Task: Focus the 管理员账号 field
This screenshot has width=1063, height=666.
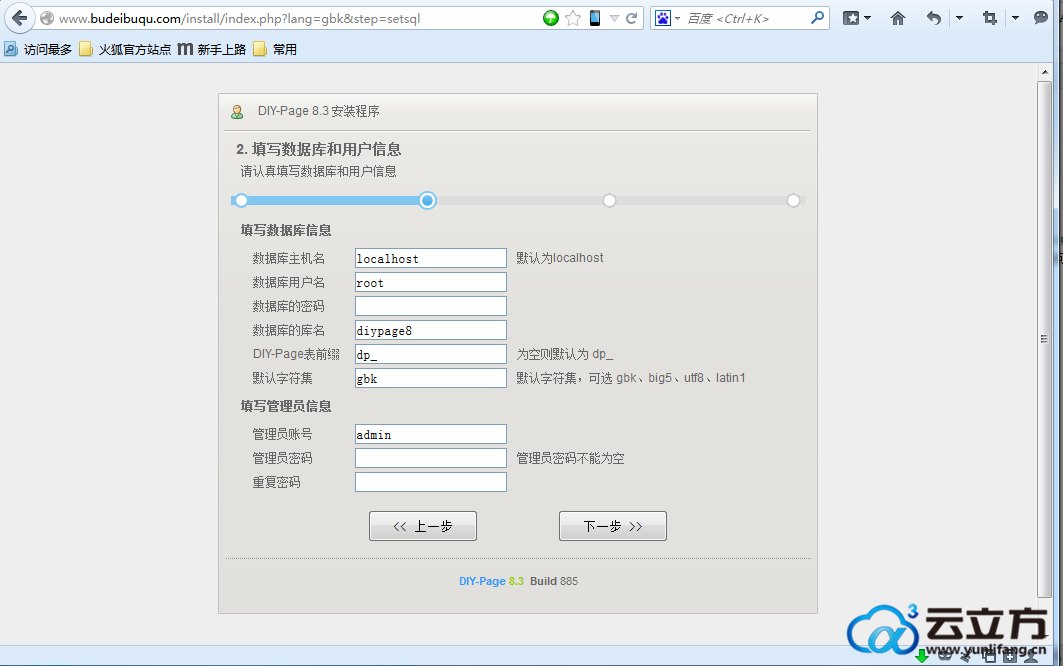Action: coord(430,434)
